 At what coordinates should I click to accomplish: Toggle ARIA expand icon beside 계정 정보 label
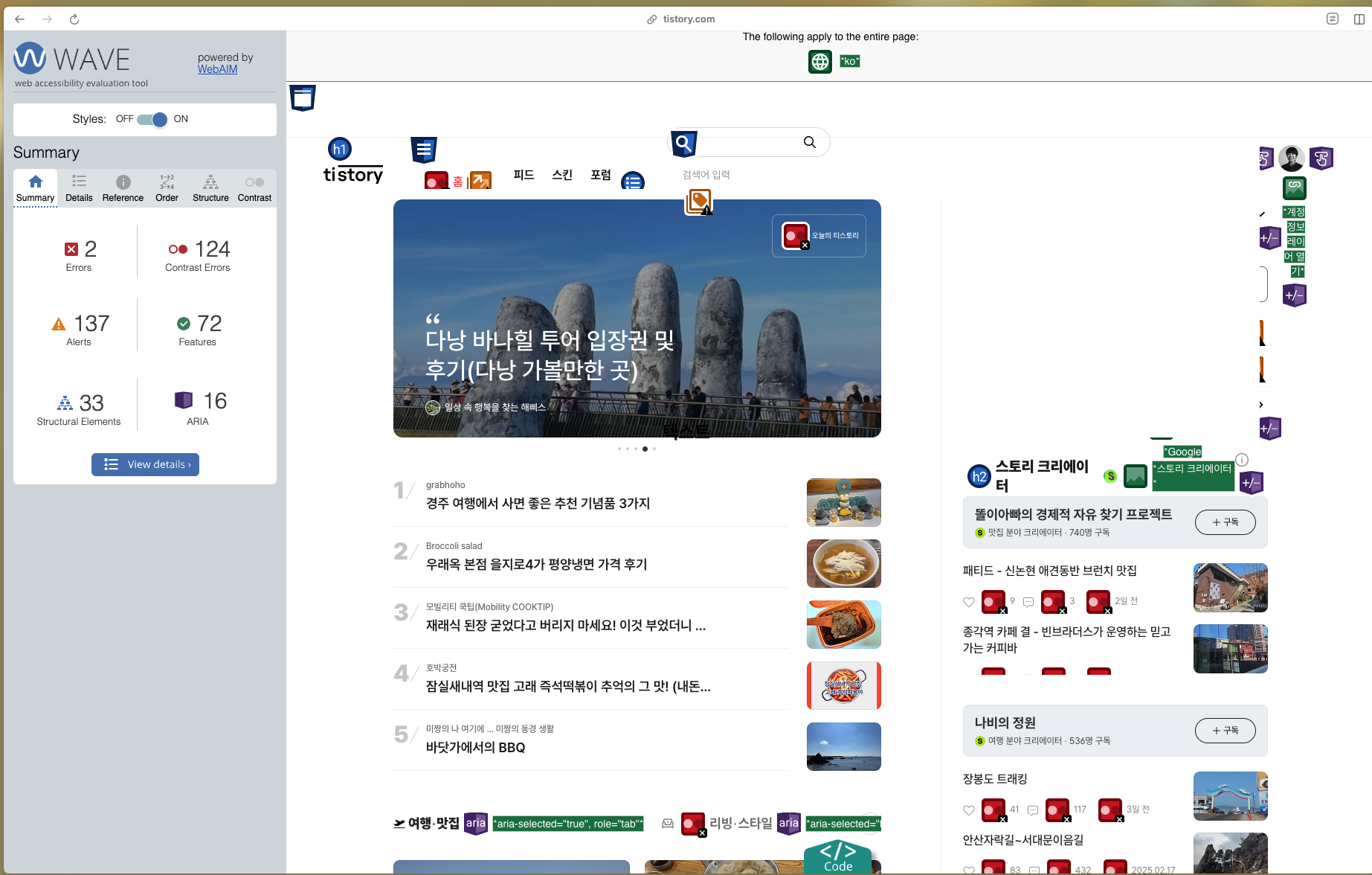pos(1269,238)
